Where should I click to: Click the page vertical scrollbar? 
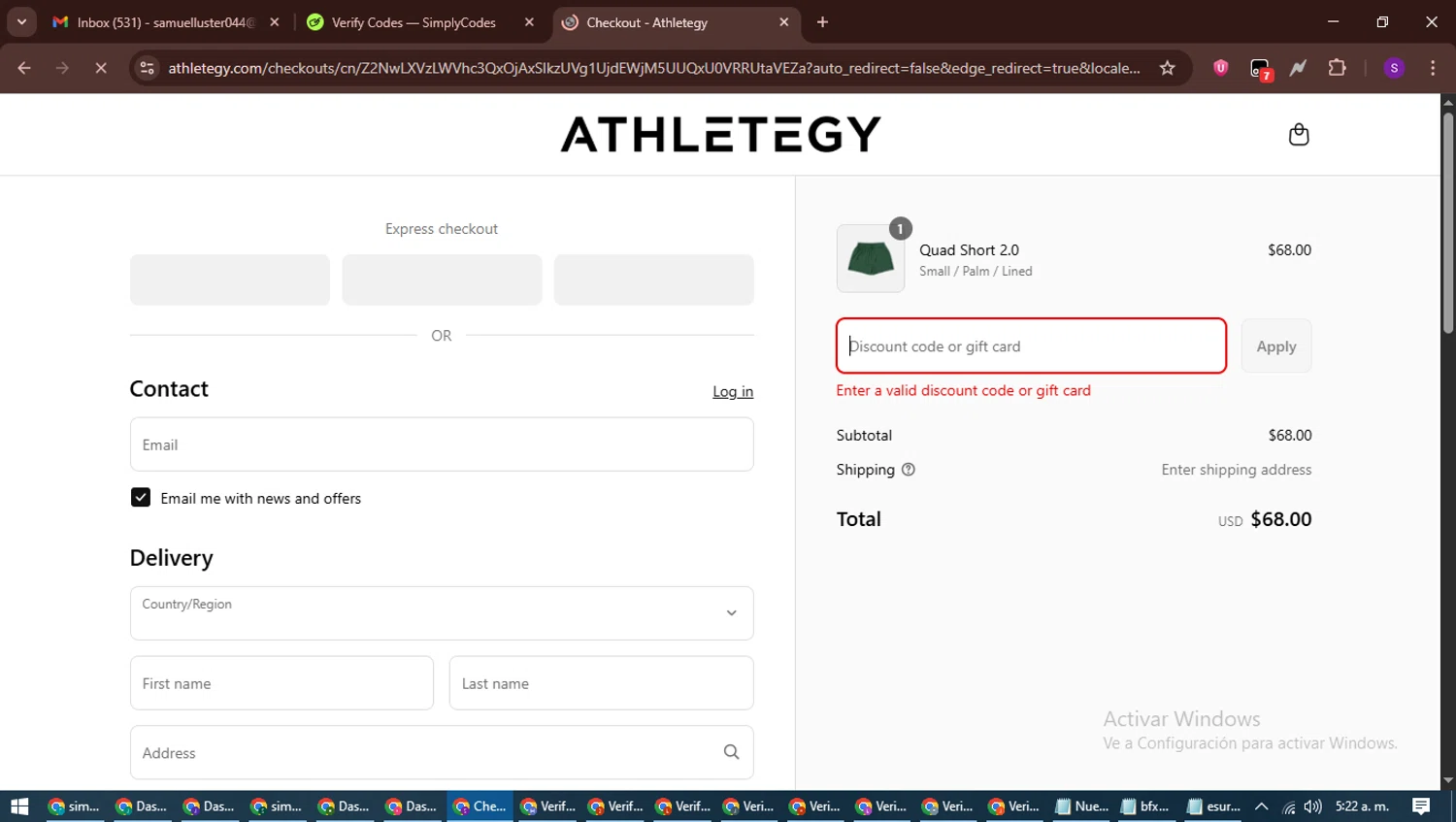tap(1448, 224)
